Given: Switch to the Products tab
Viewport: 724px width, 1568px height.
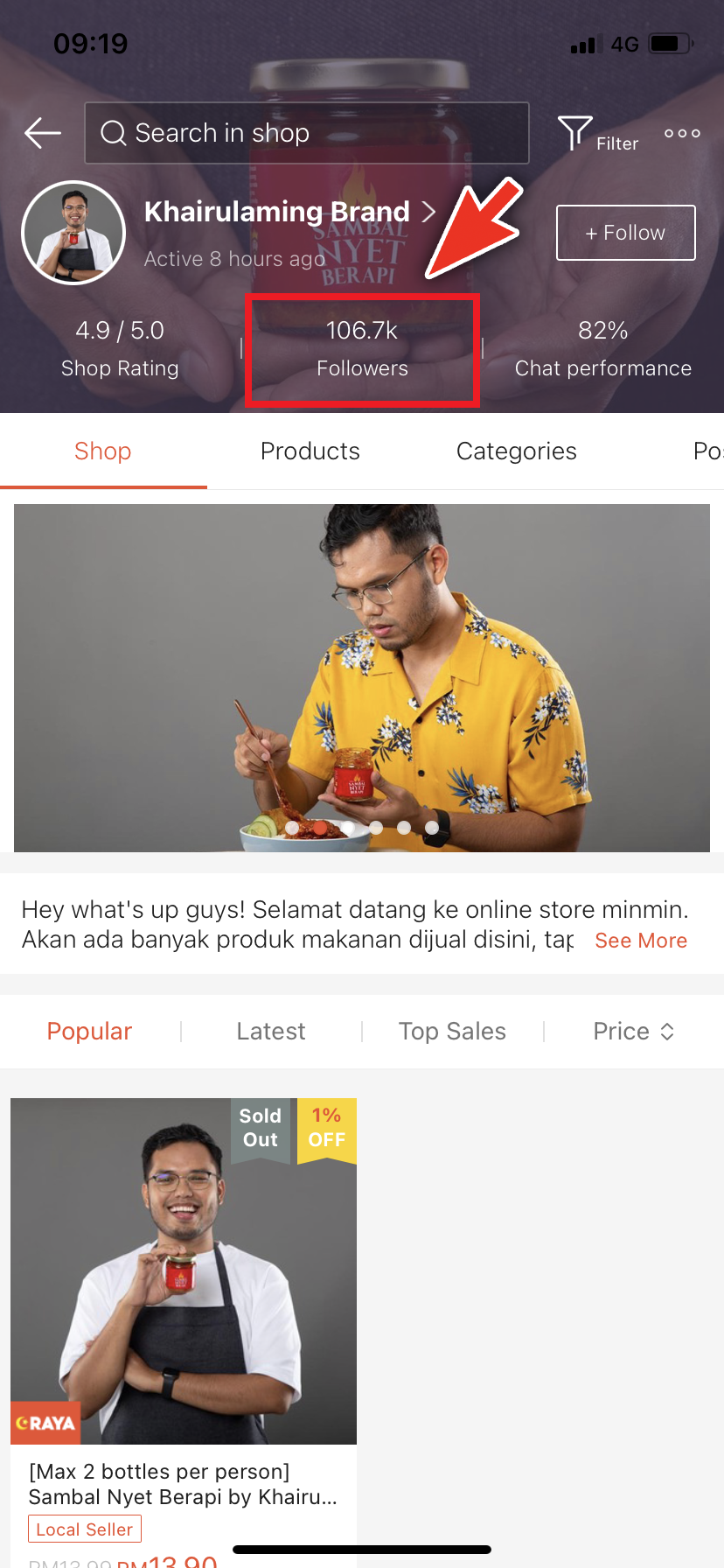Looking at the screenshot, I should [310, 451].
